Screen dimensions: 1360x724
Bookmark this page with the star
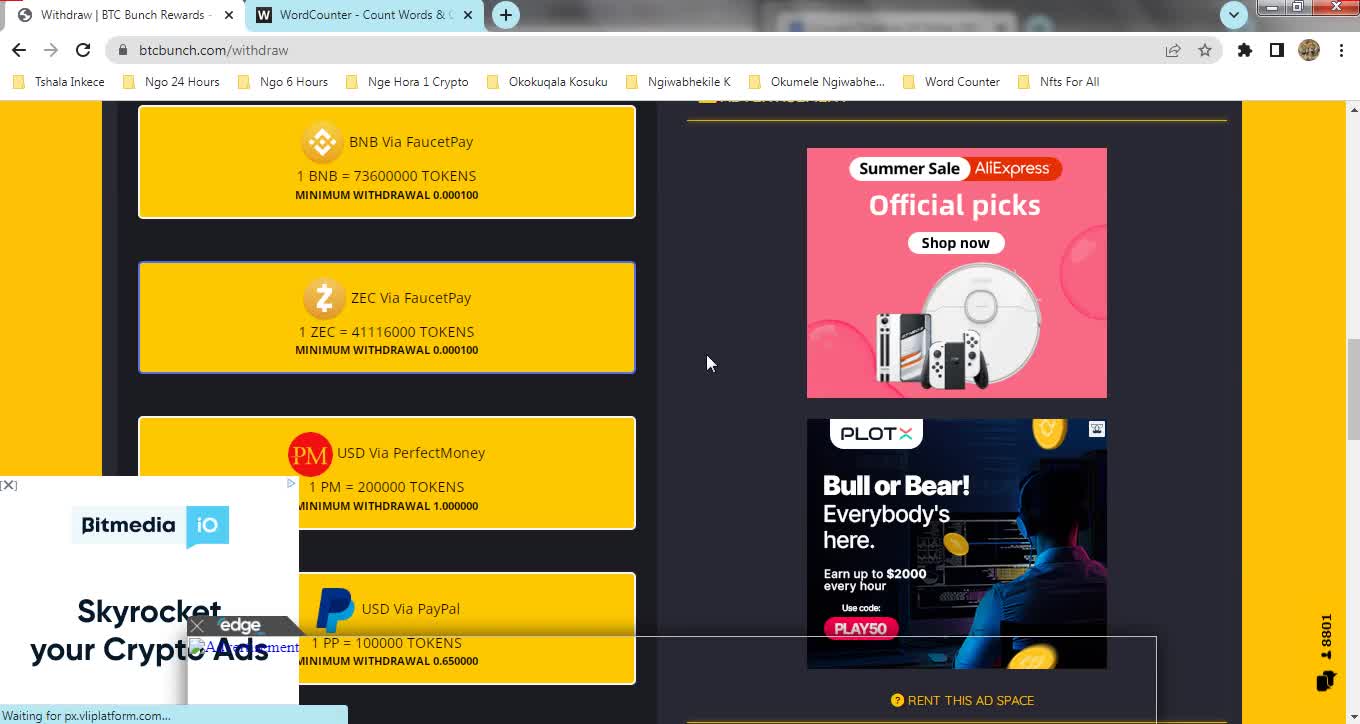pyautogui.click(x=1205, y=50)
